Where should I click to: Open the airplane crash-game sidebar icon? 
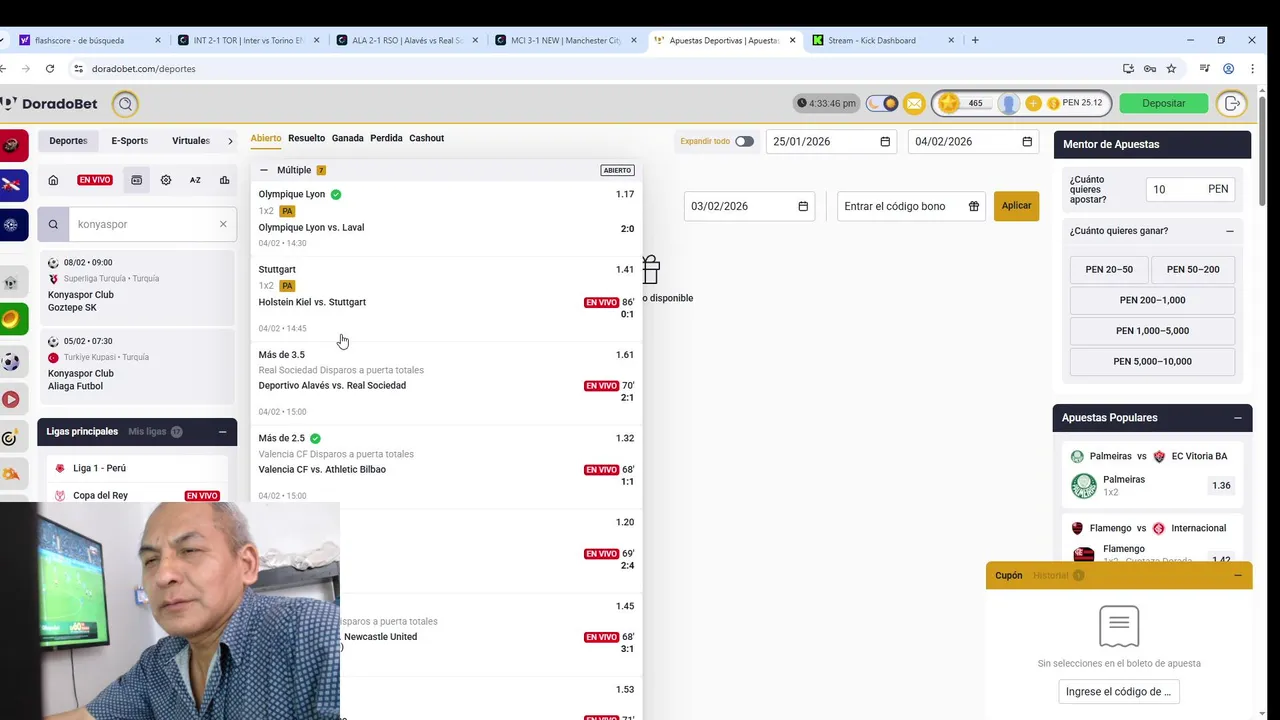tap(11, 184)
